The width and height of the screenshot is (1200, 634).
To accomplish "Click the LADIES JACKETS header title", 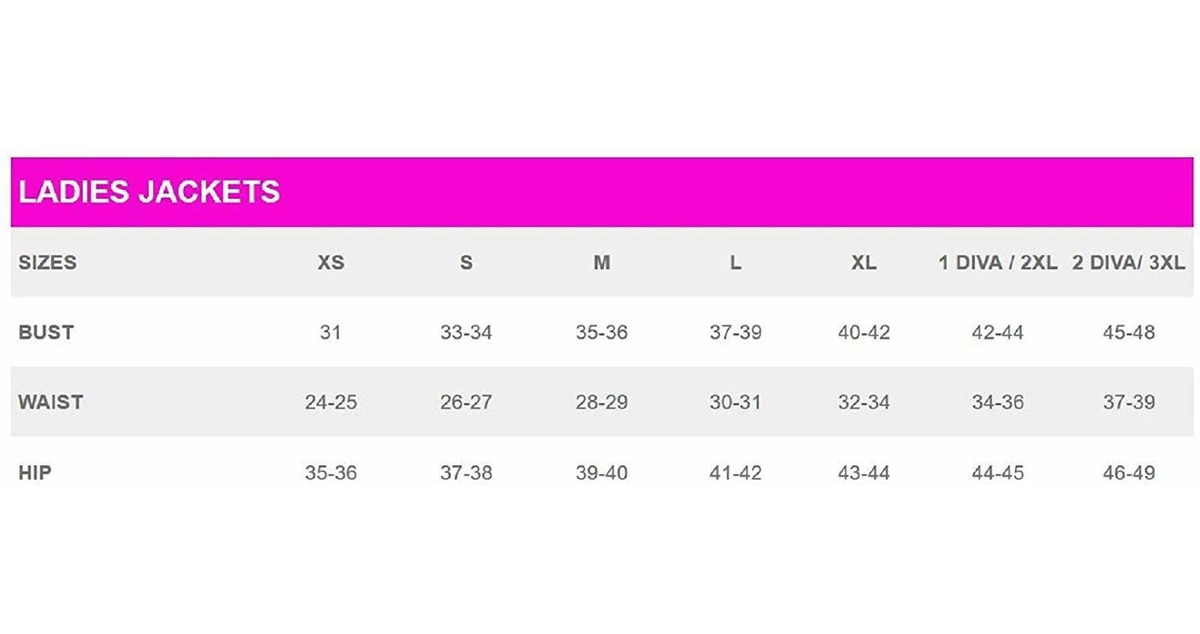I will click(x=149, y=192).
